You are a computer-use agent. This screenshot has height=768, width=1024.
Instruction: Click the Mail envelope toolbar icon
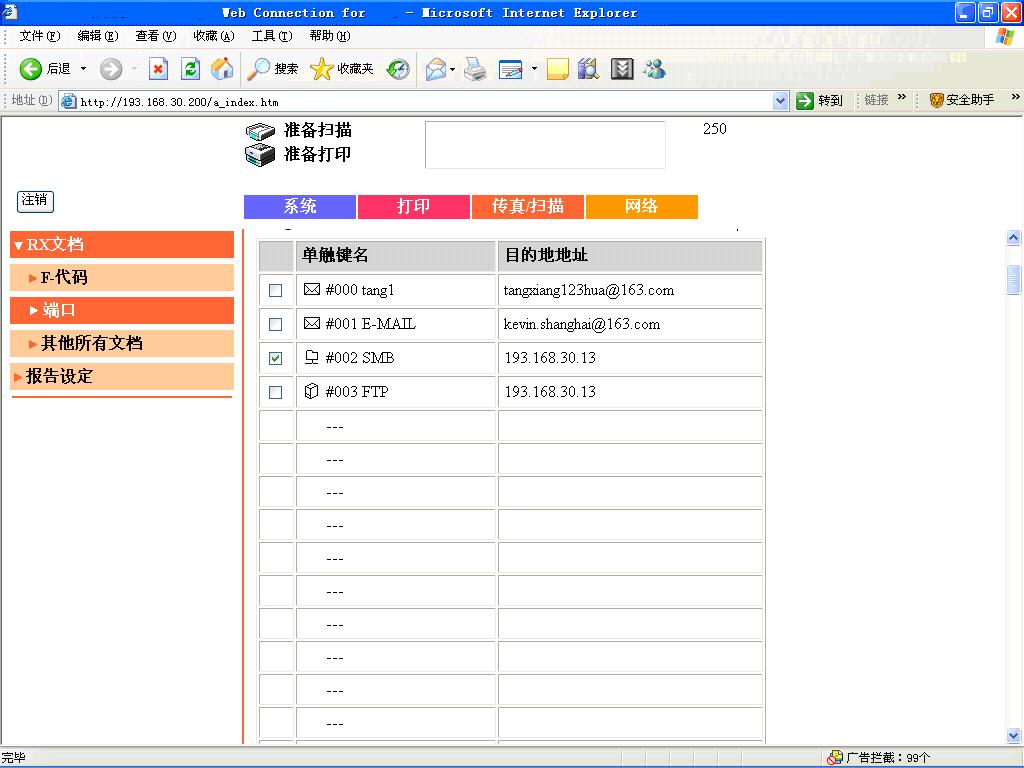tap(435, 69)
